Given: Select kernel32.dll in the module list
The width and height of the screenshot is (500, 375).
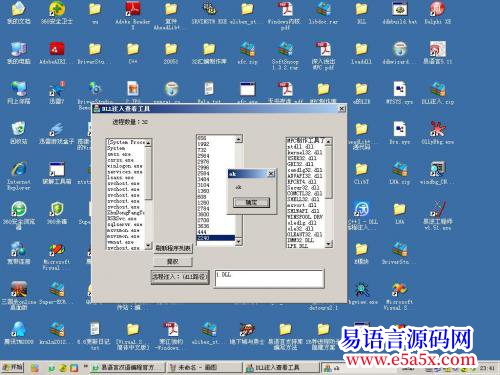Looking at the screenshot, I should (x=306, y=152).
